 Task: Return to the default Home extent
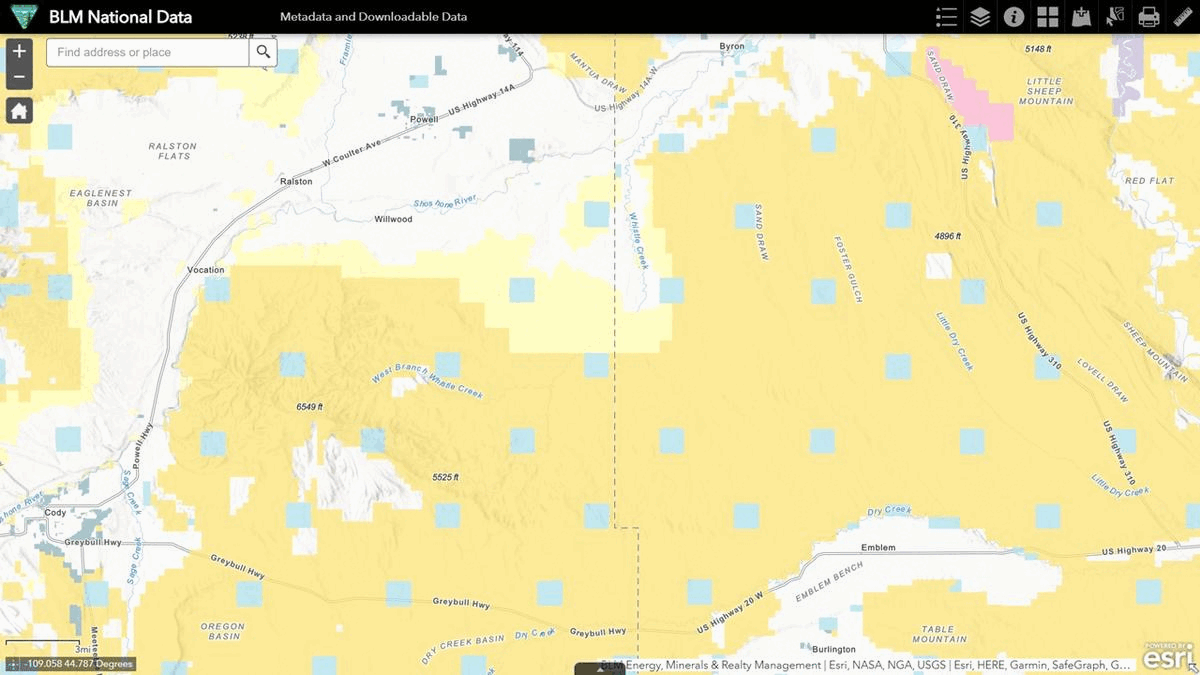point(19,110)
